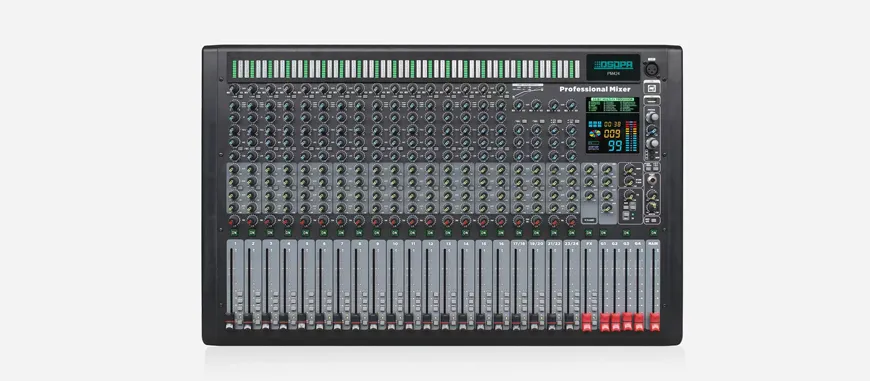Click the '17/18' channel label
The height and width of the screenshot is (381, 870).
coord(518,244)
